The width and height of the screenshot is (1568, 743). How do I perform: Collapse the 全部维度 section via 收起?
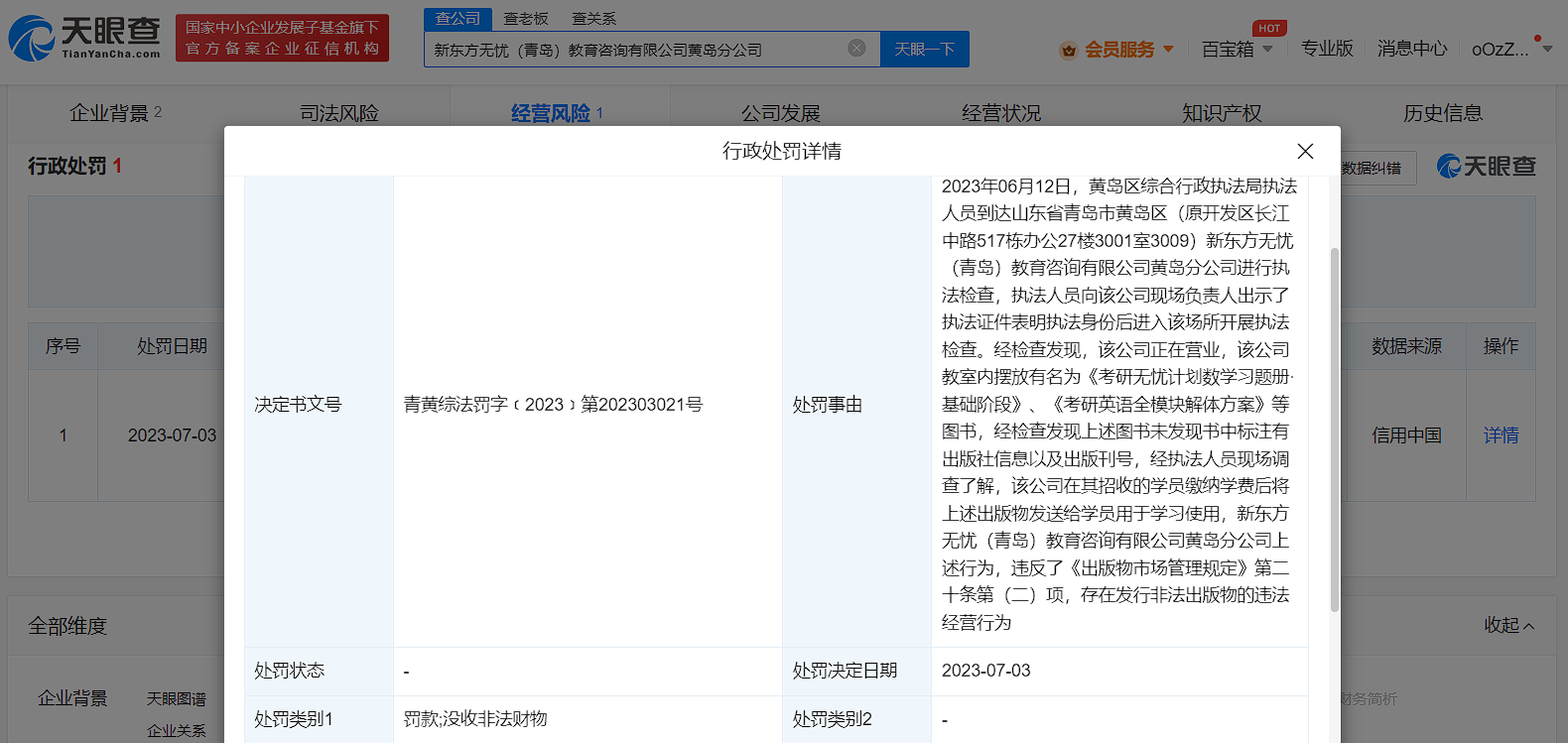coord(1508,625)
